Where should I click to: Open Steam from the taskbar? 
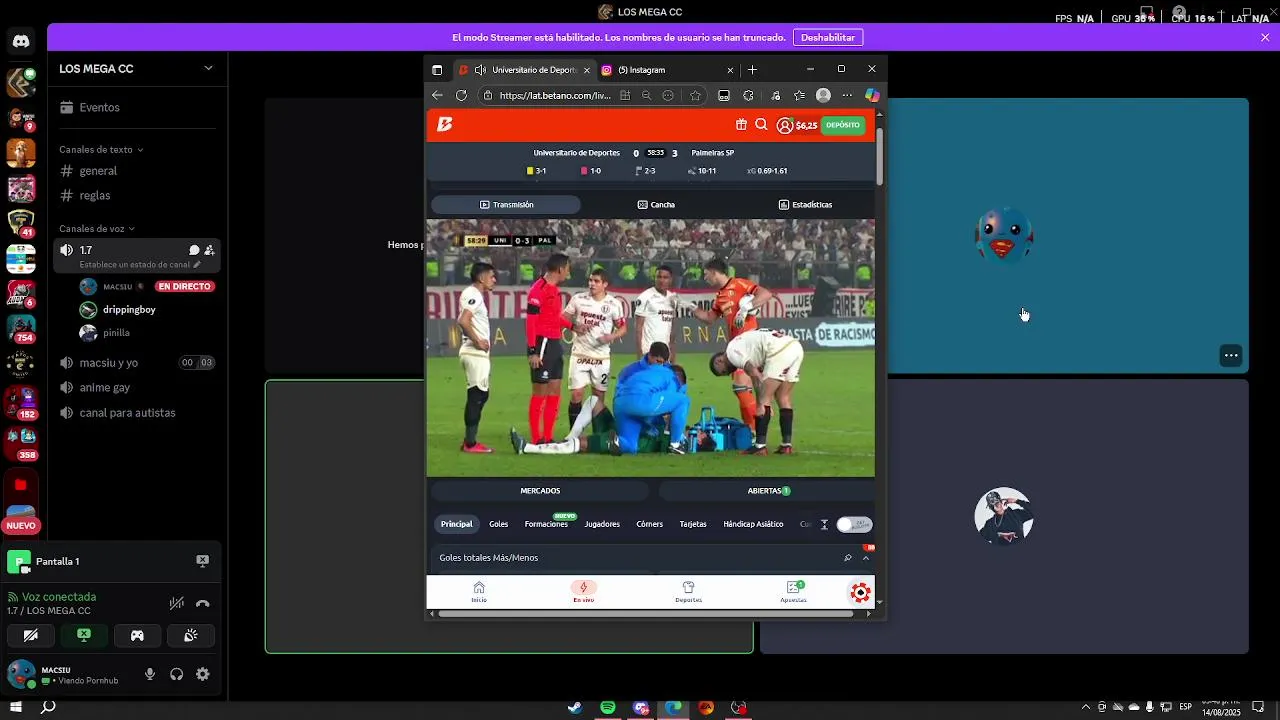[x=575, y=707]
